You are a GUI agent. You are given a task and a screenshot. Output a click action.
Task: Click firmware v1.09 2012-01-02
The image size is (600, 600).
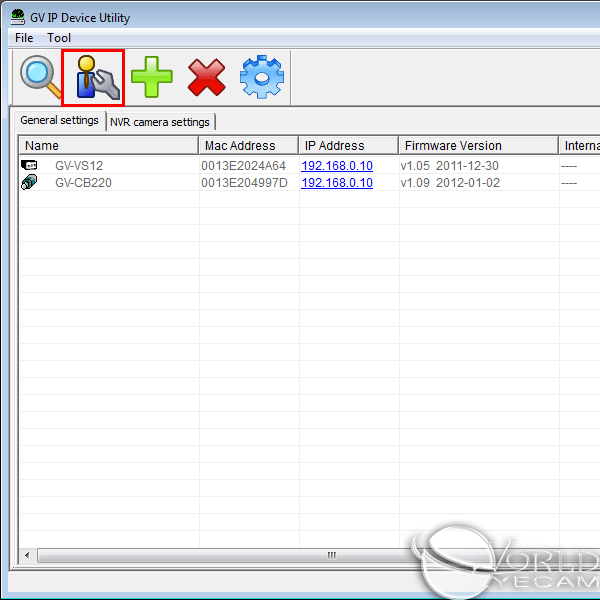(x=450, y=183)
